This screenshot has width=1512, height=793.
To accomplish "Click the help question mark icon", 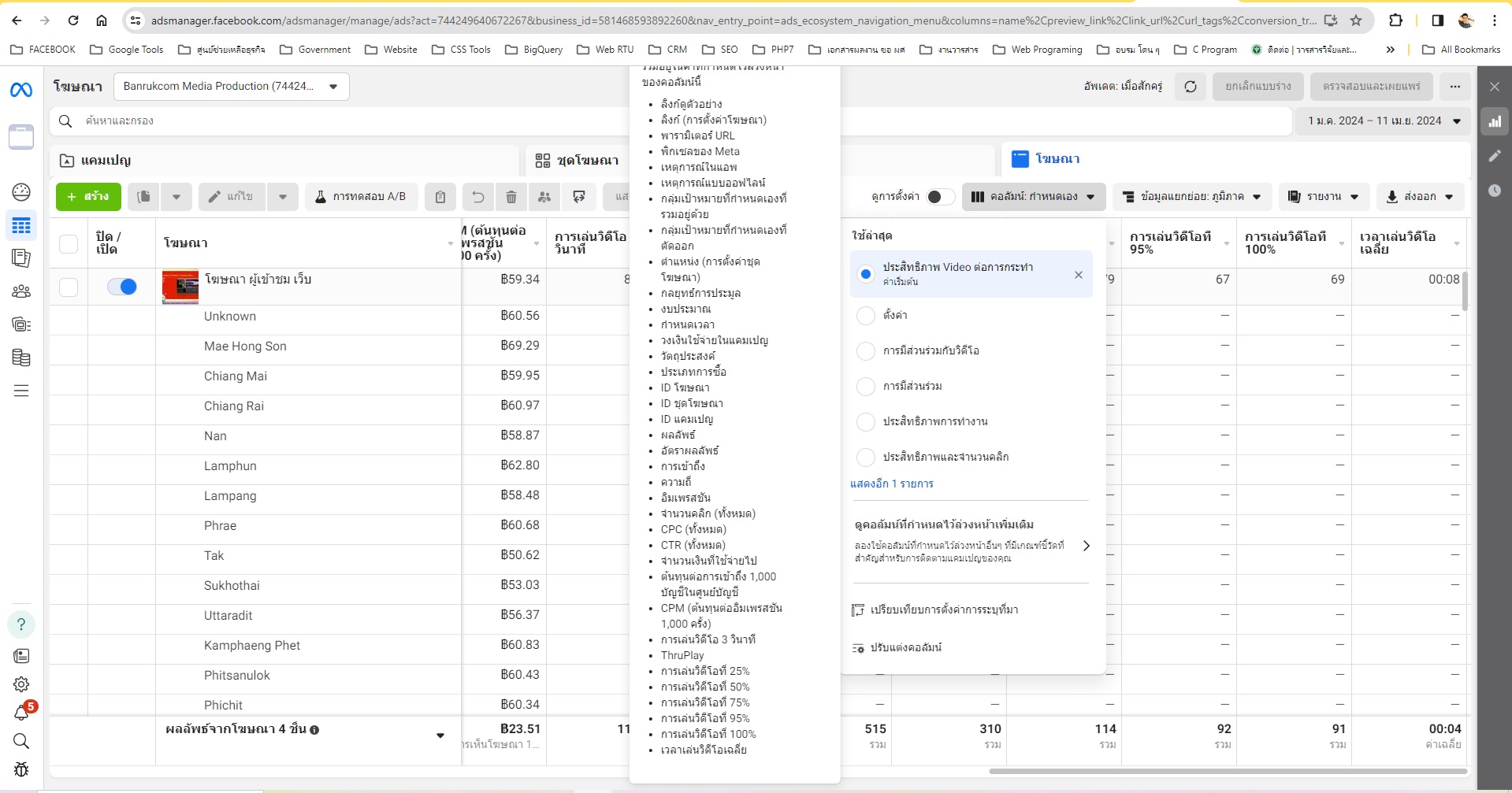I will point(21,624).
